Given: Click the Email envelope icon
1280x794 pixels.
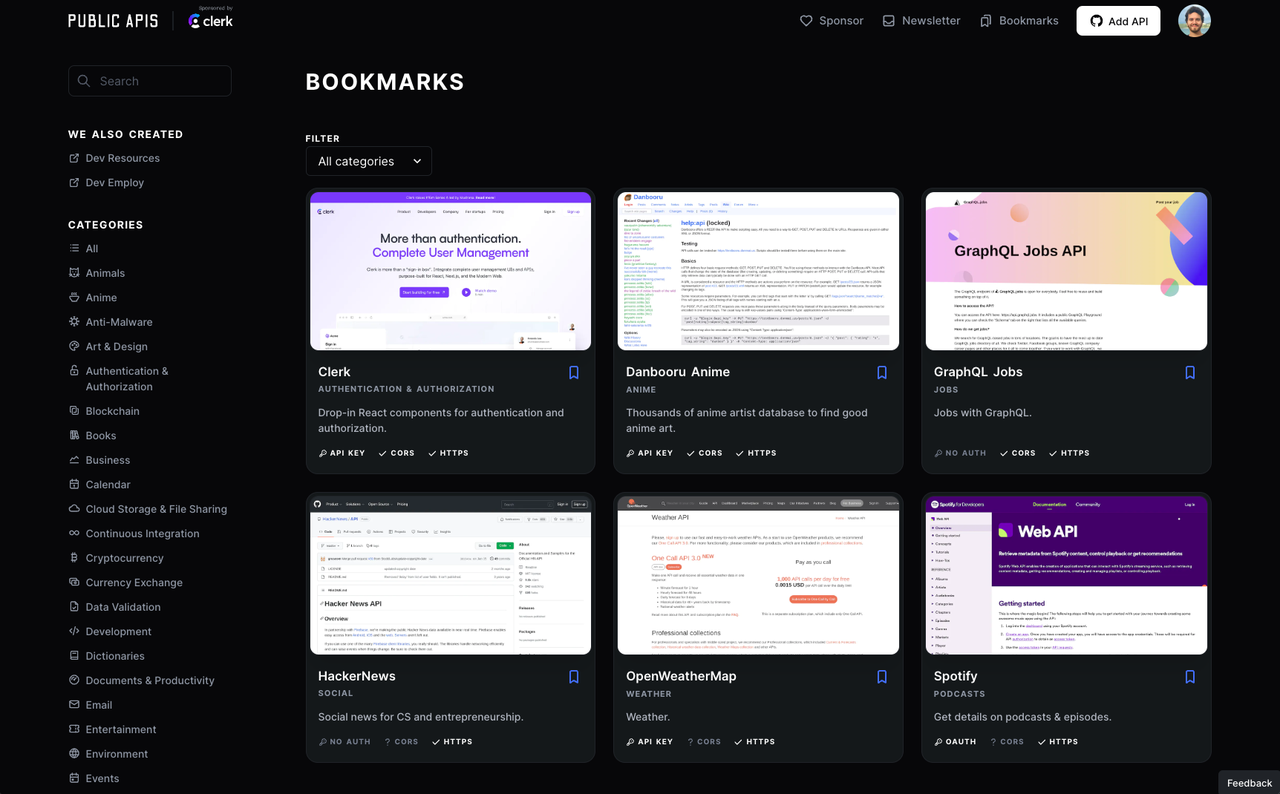Looking at the screenshot, I should (74, 705).
